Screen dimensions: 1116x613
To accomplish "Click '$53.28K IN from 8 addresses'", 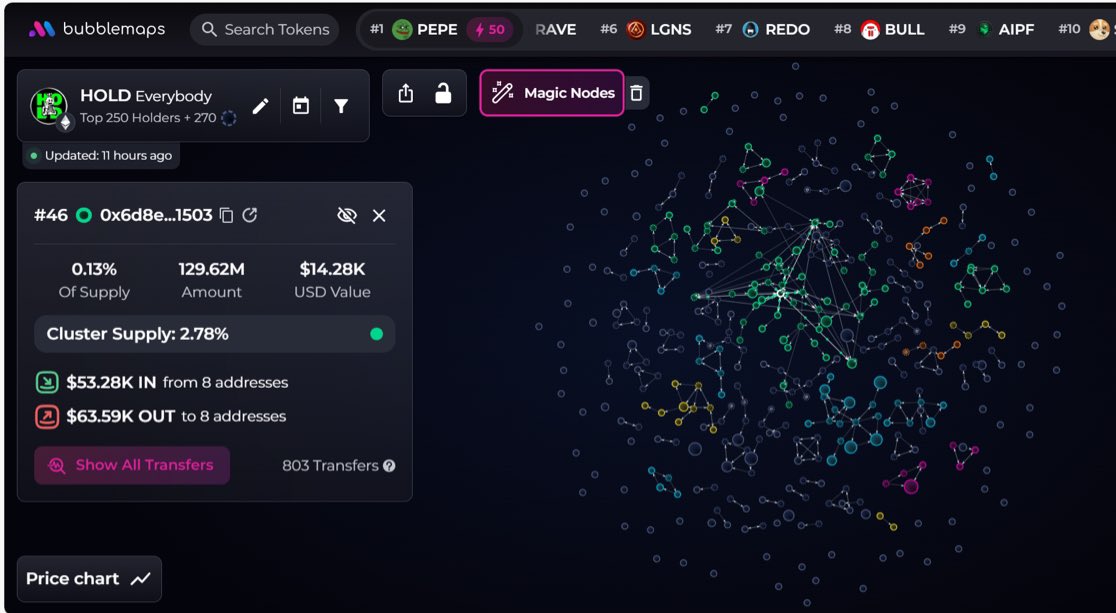I will (177, 382).
